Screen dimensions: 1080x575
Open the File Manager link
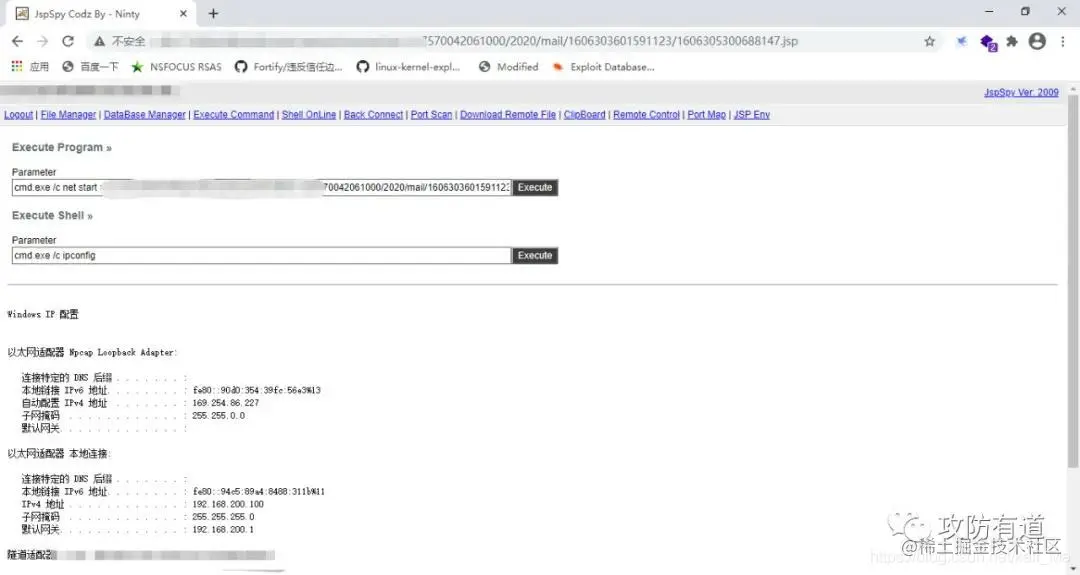pos(68,115)
